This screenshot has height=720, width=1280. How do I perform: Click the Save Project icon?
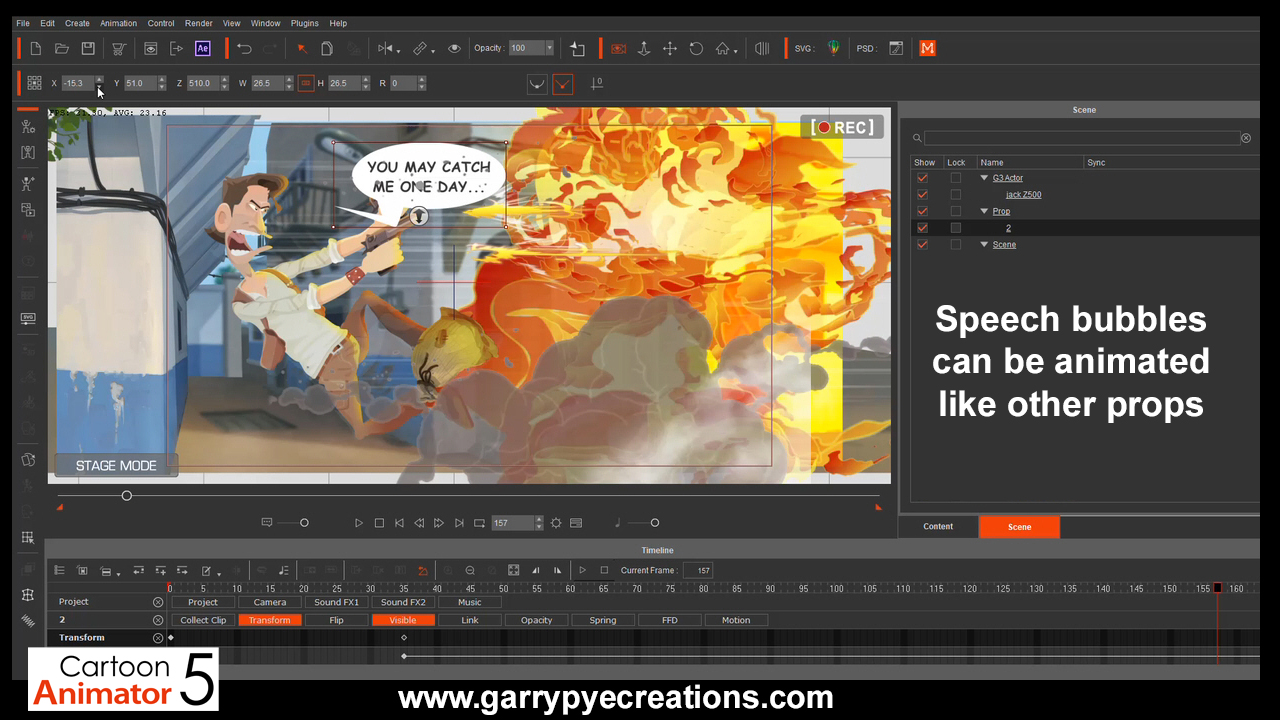[x=88, y=48]
